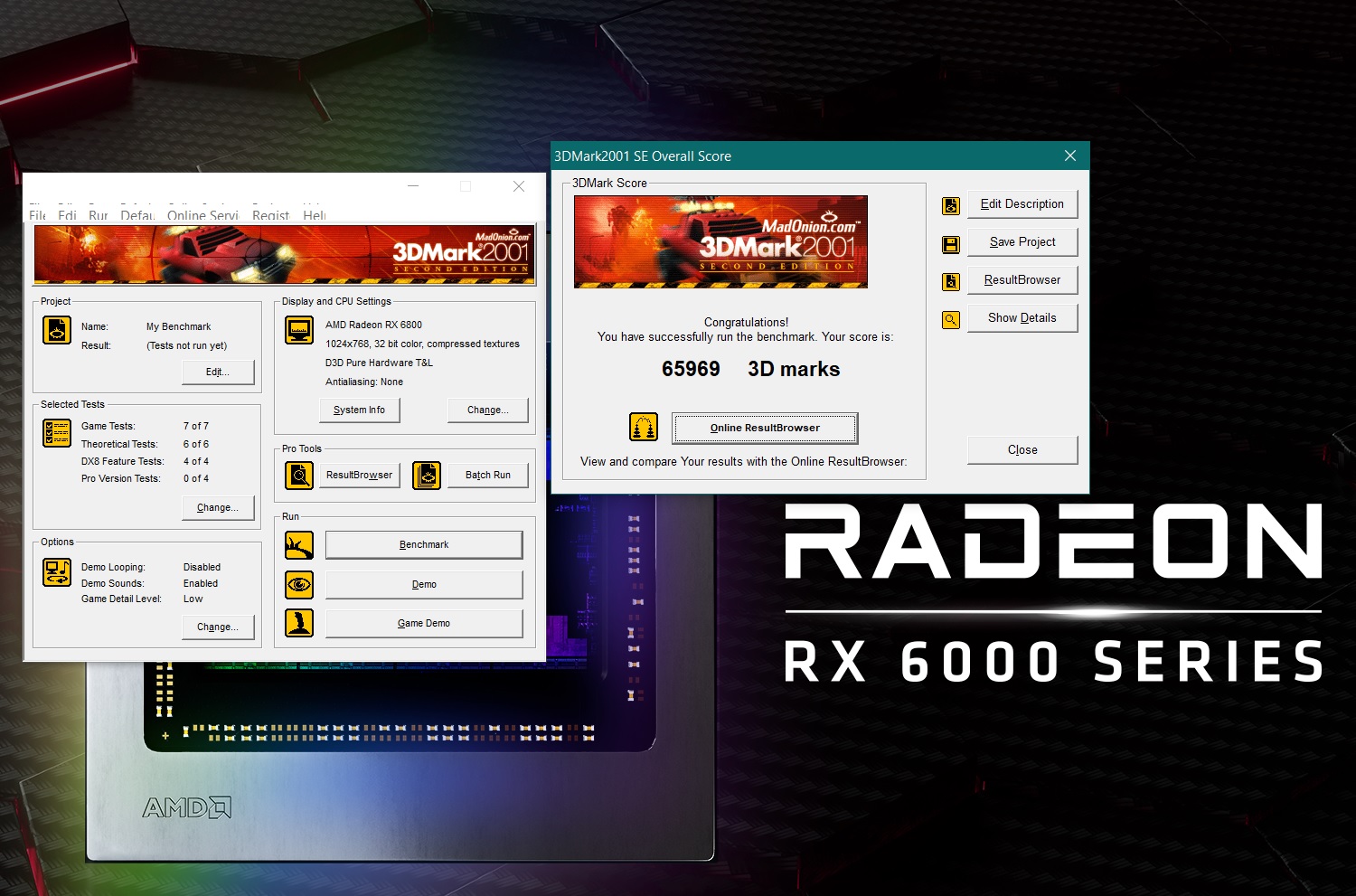Open the Help menu in 3DMark2001
1356x896 pixels.
pos(315,215)
